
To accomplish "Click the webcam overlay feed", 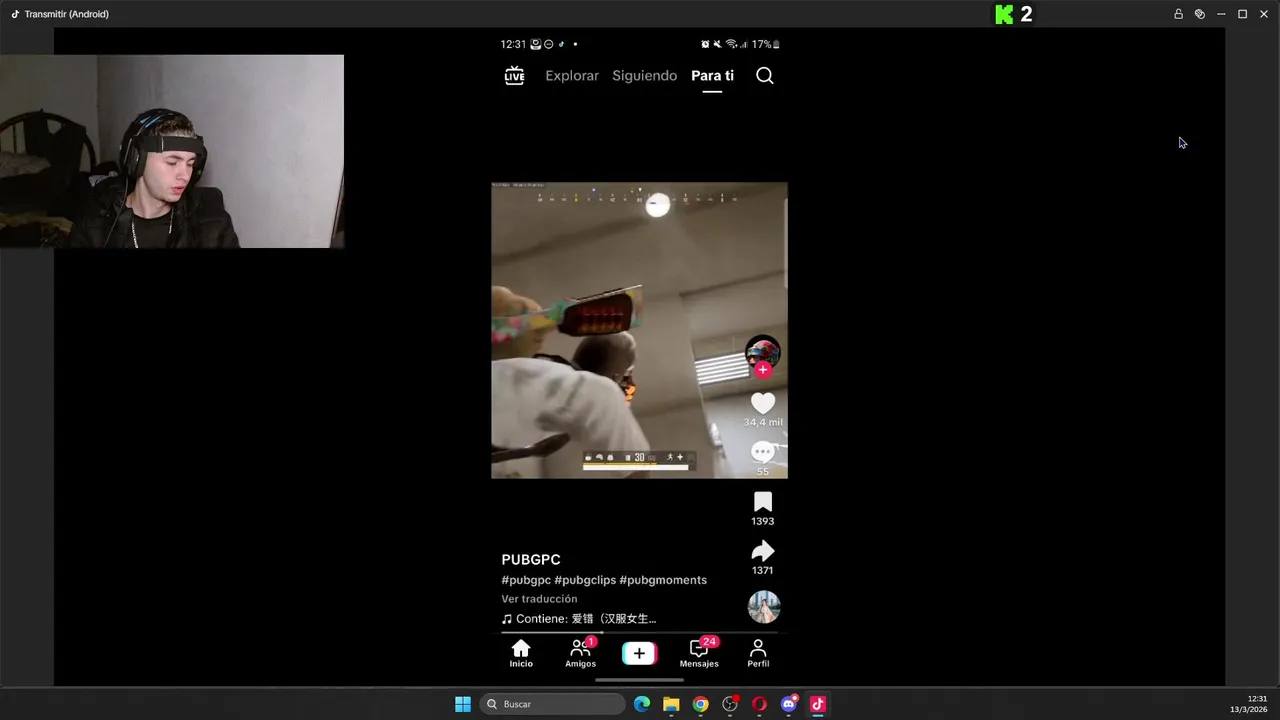I will [x=172, y=151].
